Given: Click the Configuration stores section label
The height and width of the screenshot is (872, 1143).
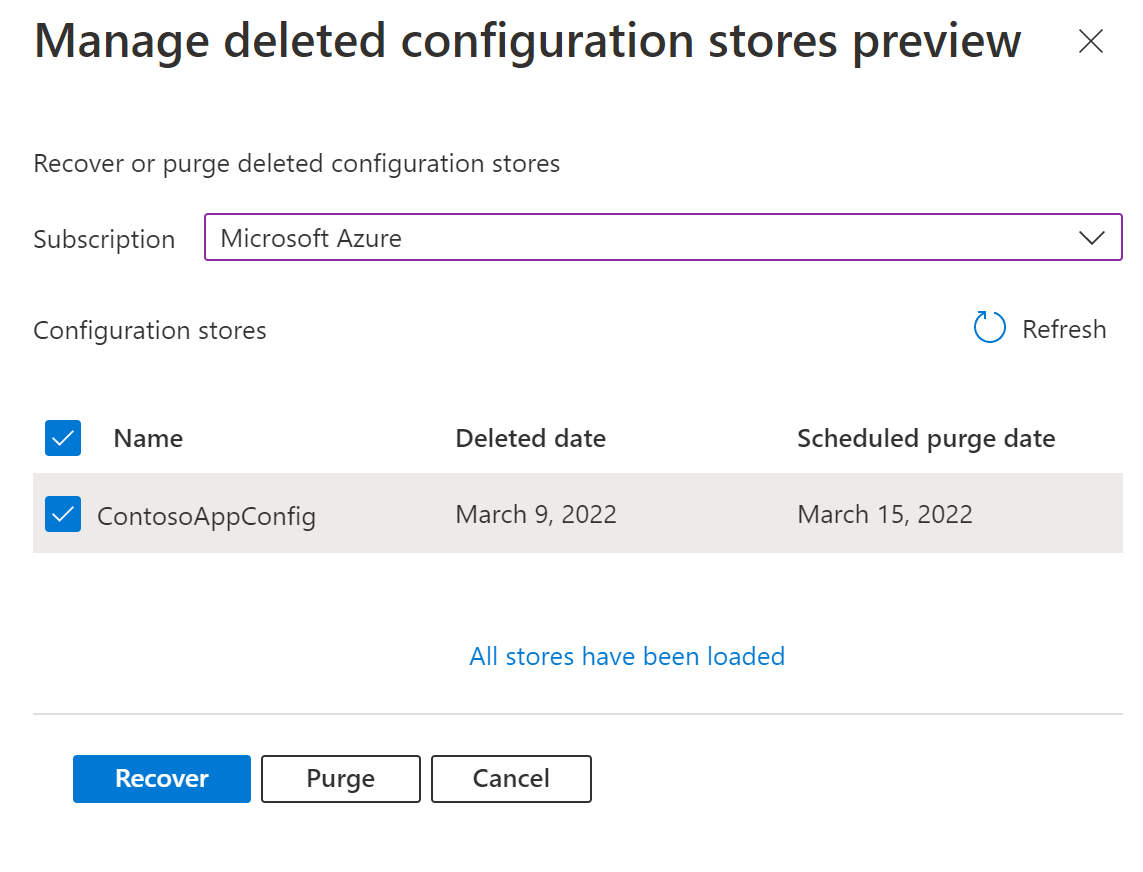Looking at the screenshot, I should [x=150, y=330].
